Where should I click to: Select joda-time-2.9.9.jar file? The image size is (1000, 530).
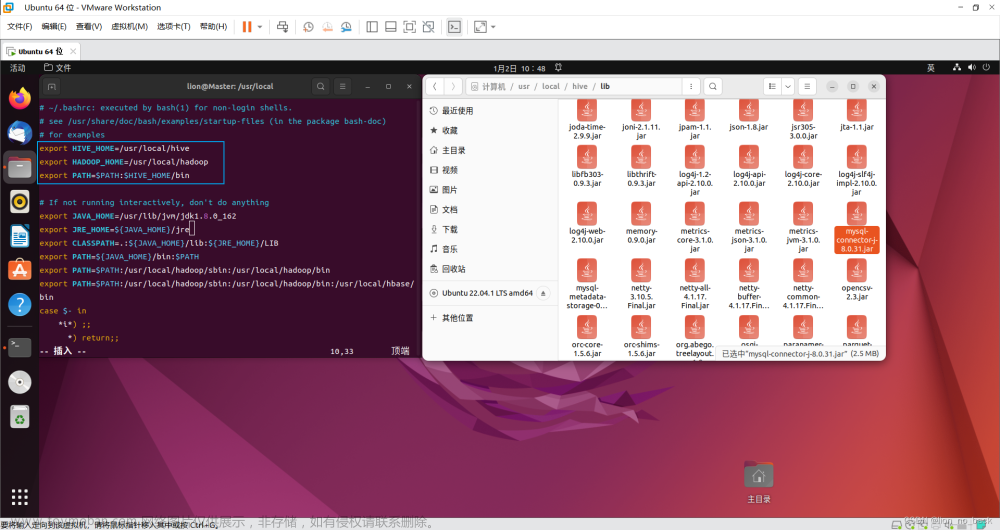587,120
